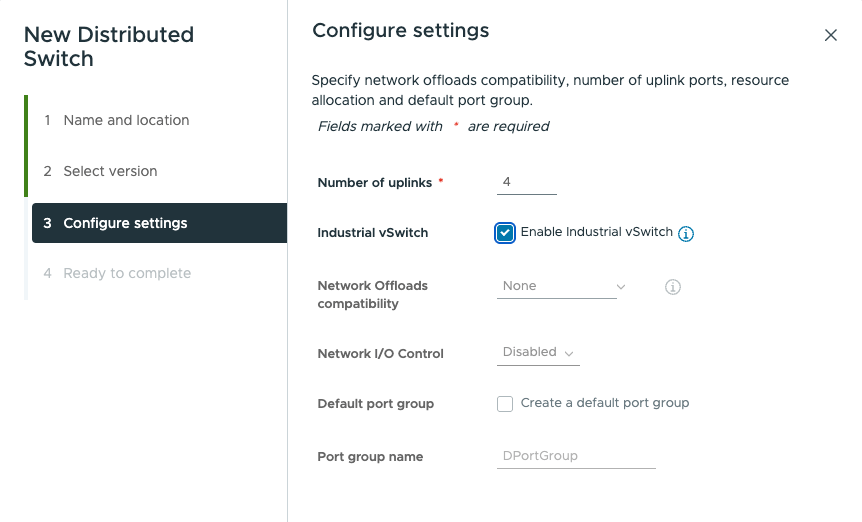This screenshot has width=862, height=522.
Task: Focus the Port group name field
Action: (576, 456)
